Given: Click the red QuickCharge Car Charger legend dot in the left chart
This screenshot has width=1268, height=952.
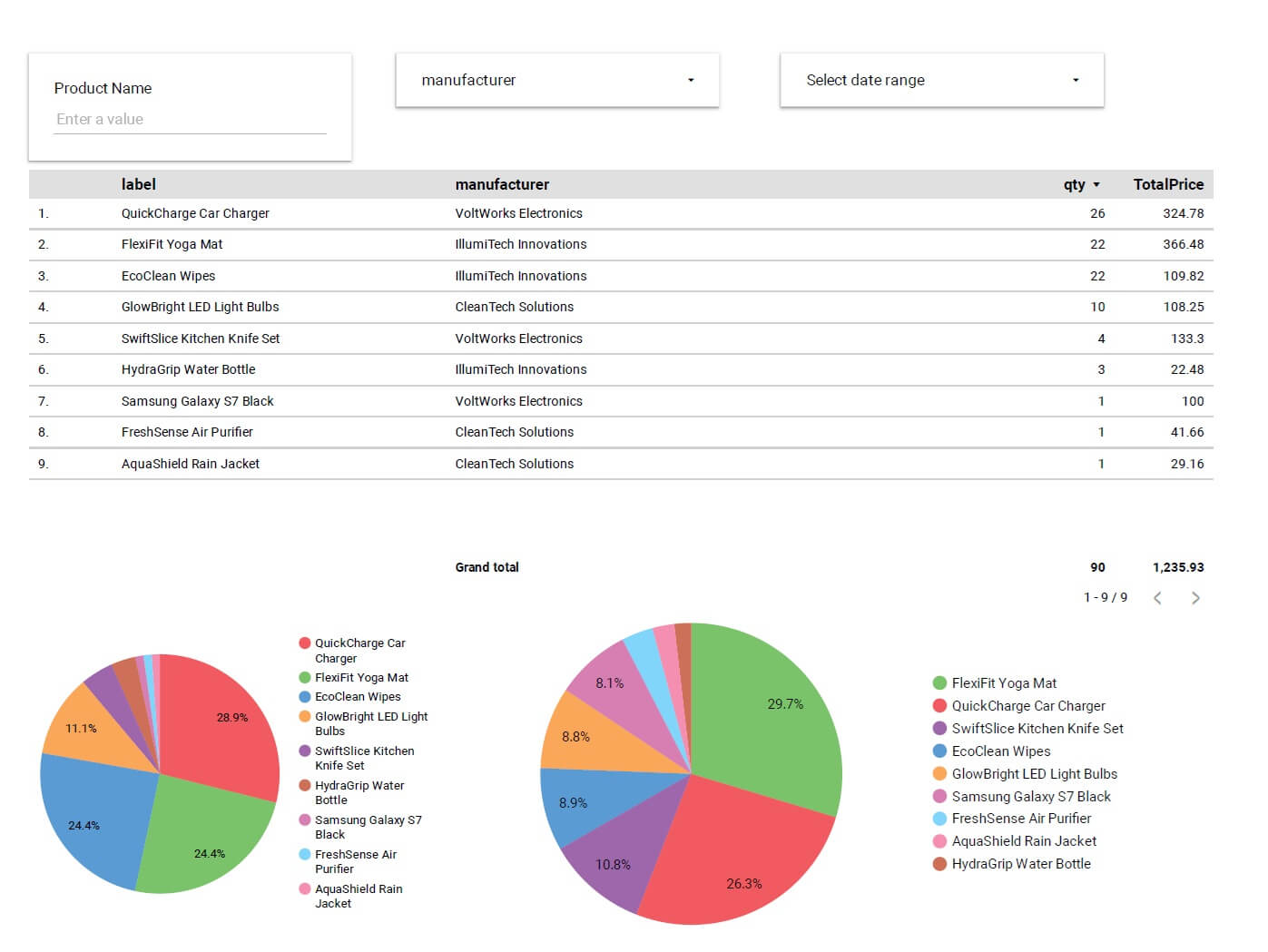Looking at the screenshot, I should click(x=305, y=643).
